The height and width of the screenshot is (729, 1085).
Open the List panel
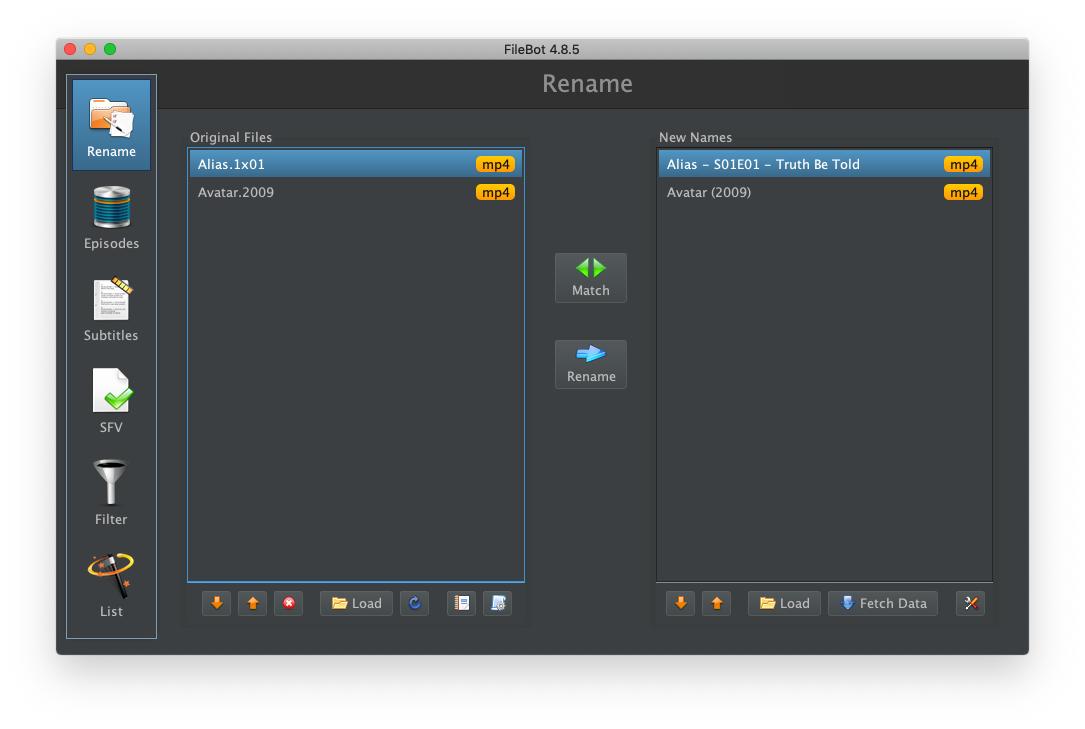[x=111, y=585]
